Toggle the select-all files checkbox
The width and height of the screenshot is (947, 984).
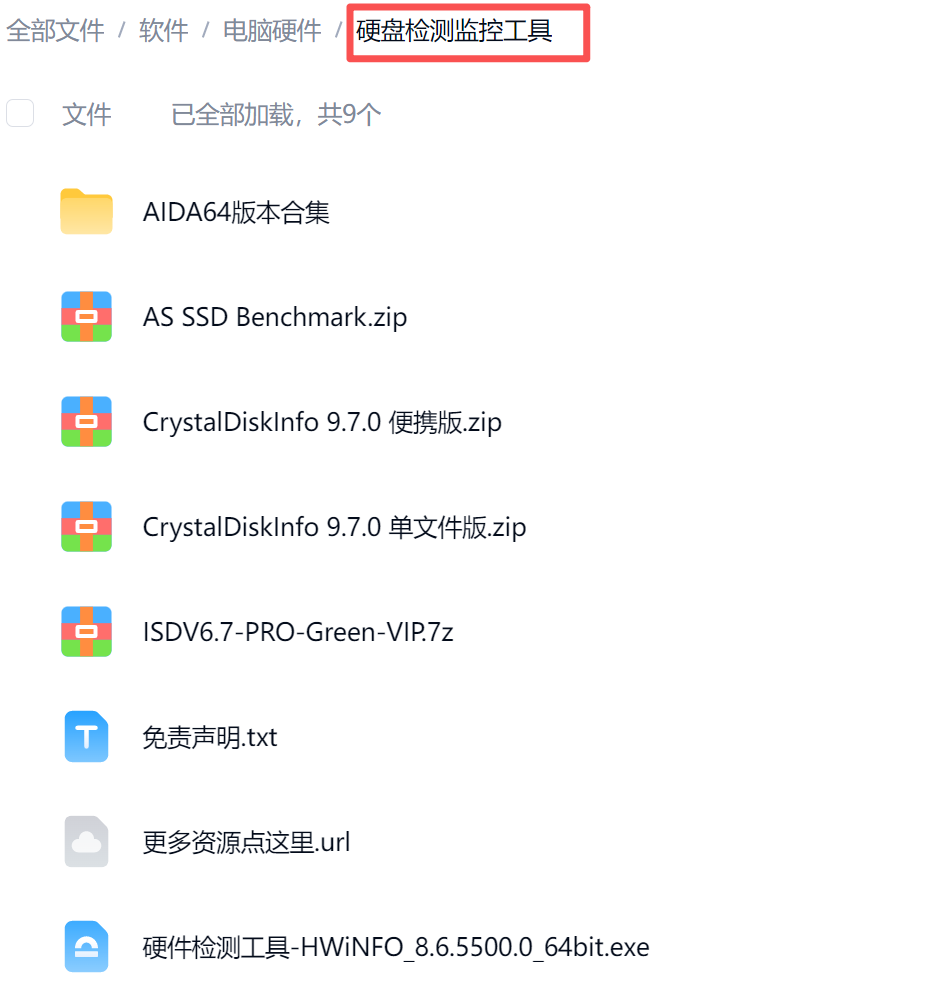[20, 114]
